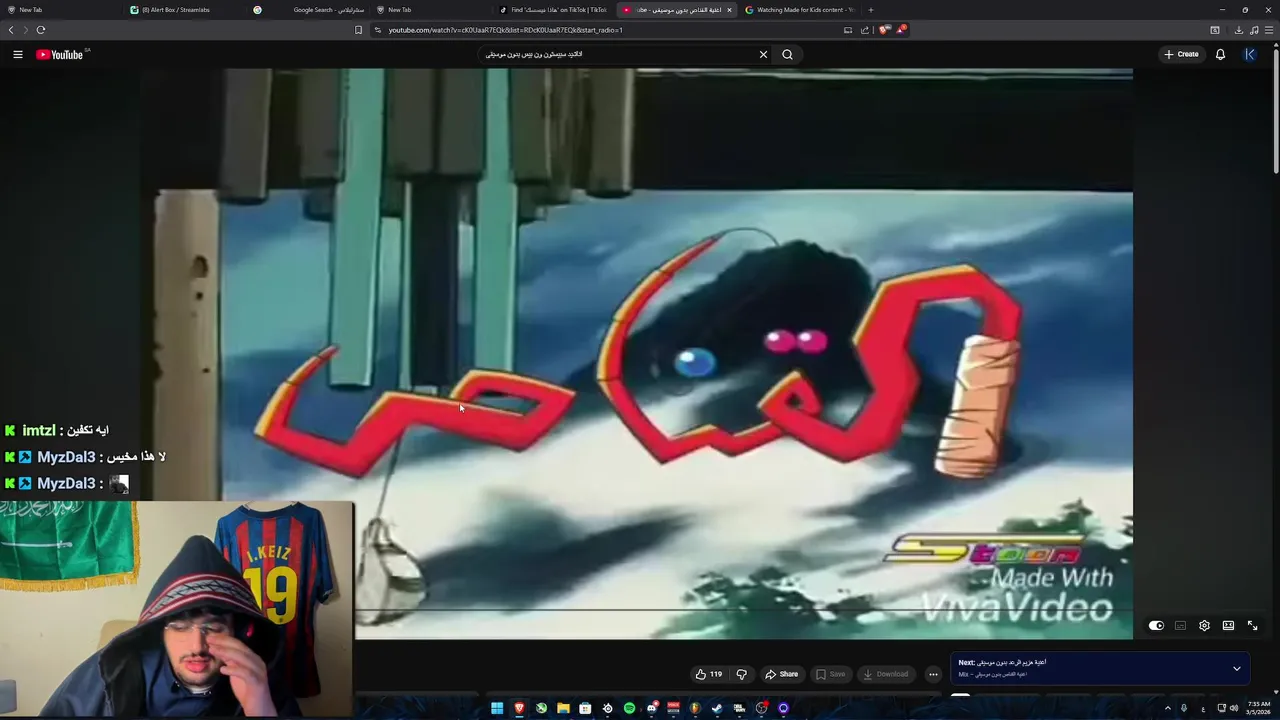This screenshot has height=720, width=1280.
Task: Like the video with 119 likes
Action: coord(709,674)
